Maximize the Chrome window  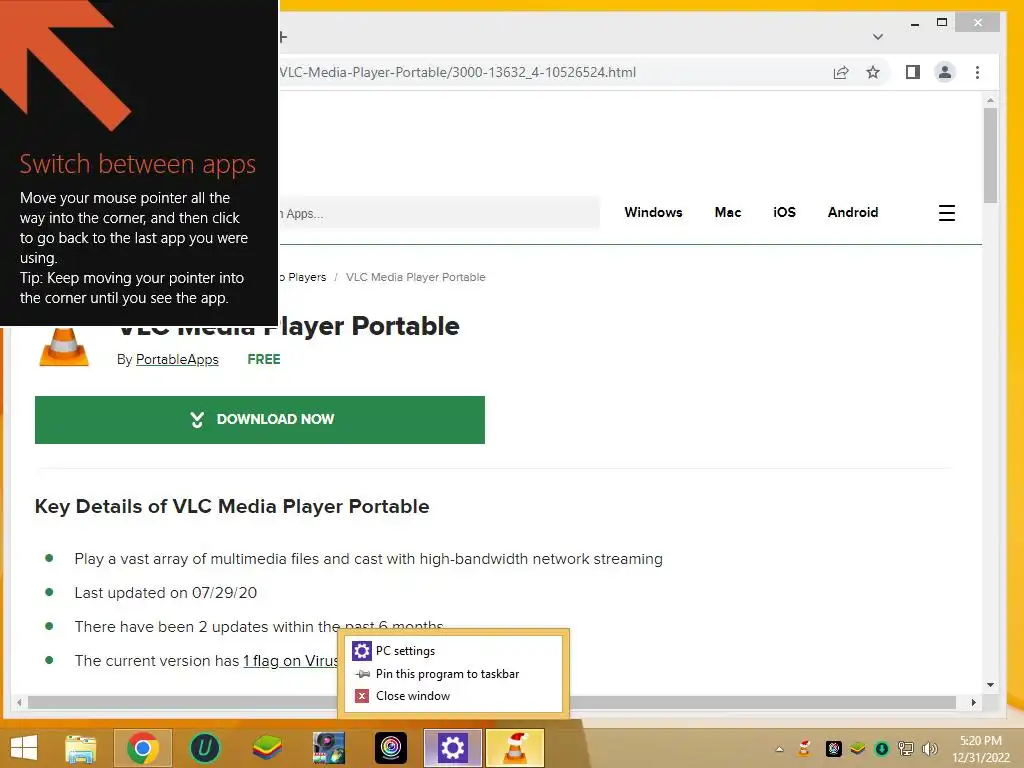click(x=942, y=23)
